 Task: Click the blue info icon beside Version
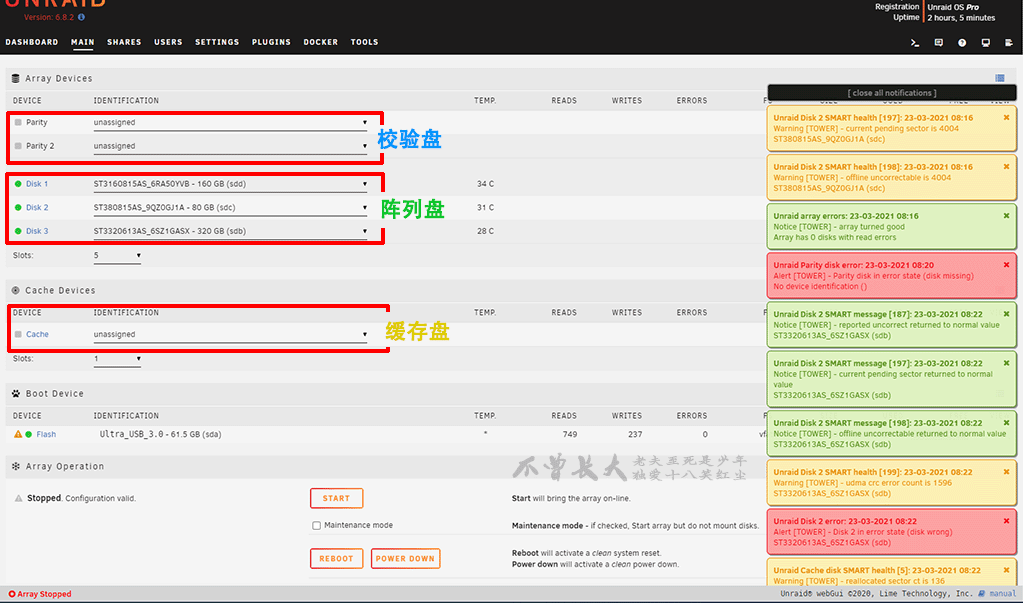[x=82, y=17]
